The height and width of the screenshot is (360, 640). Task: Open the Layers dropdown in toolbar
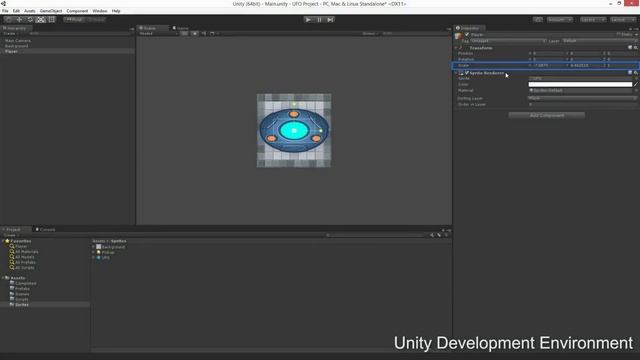point(592,20)
